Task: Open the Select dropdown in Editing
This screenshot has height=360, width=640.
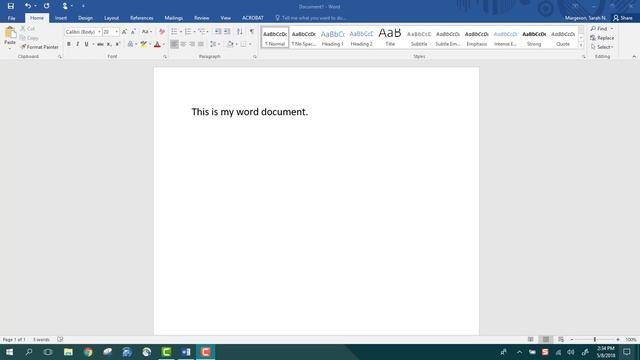Action: pos(602,47)
